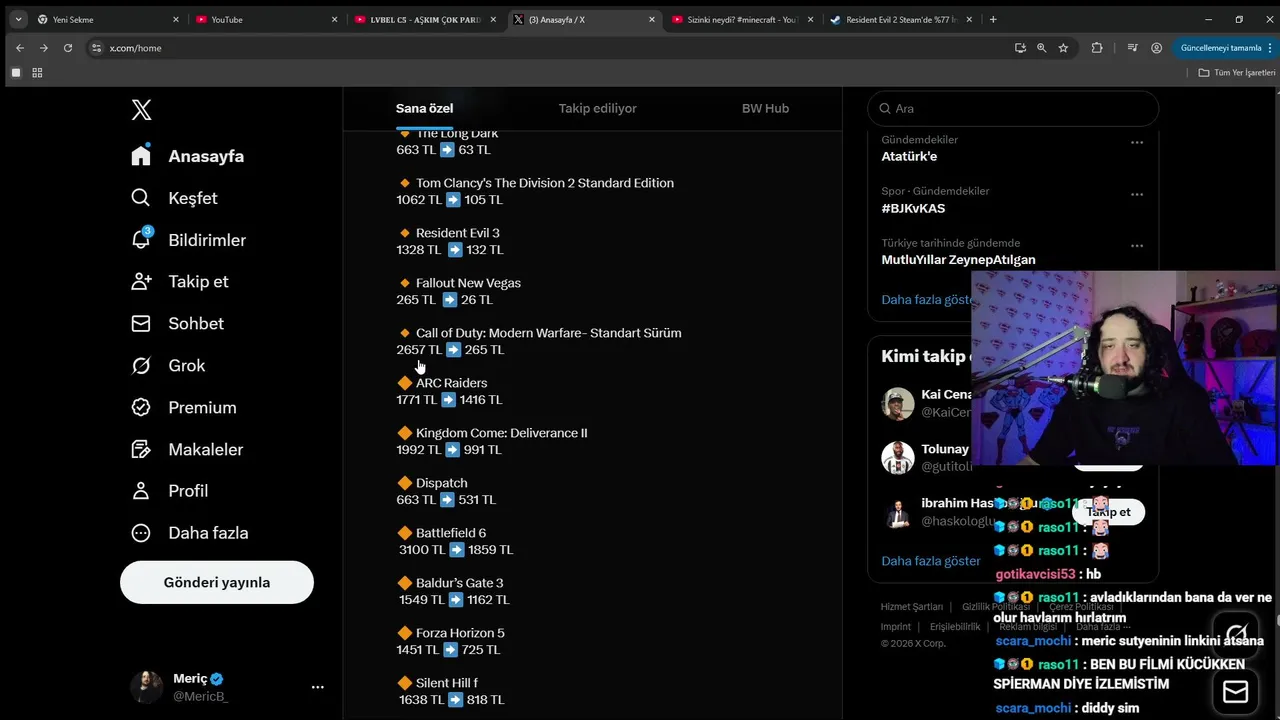Open Tolunay profile avatar
This screenshot has height=720, width=1280.
pos(898,458)
